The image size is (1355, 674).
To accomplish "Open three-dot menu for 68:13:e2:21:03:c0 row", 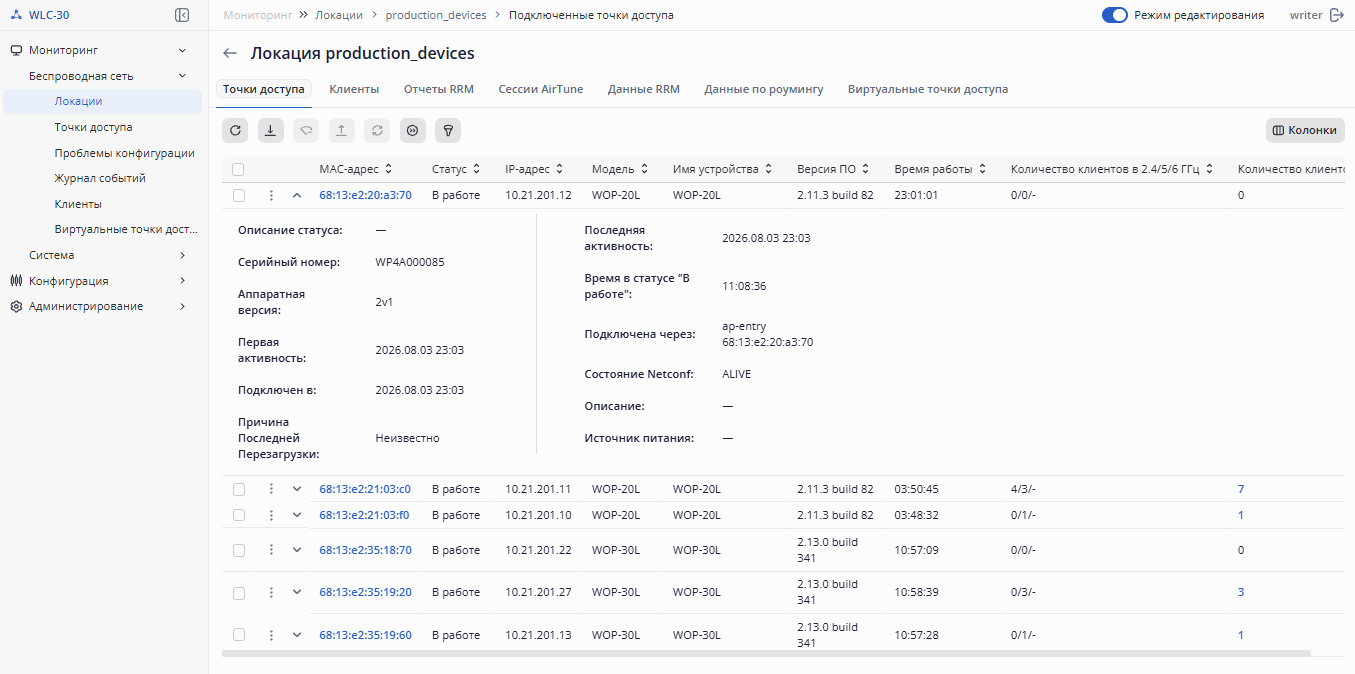I will pyautogui.click(x=271, y=489).
